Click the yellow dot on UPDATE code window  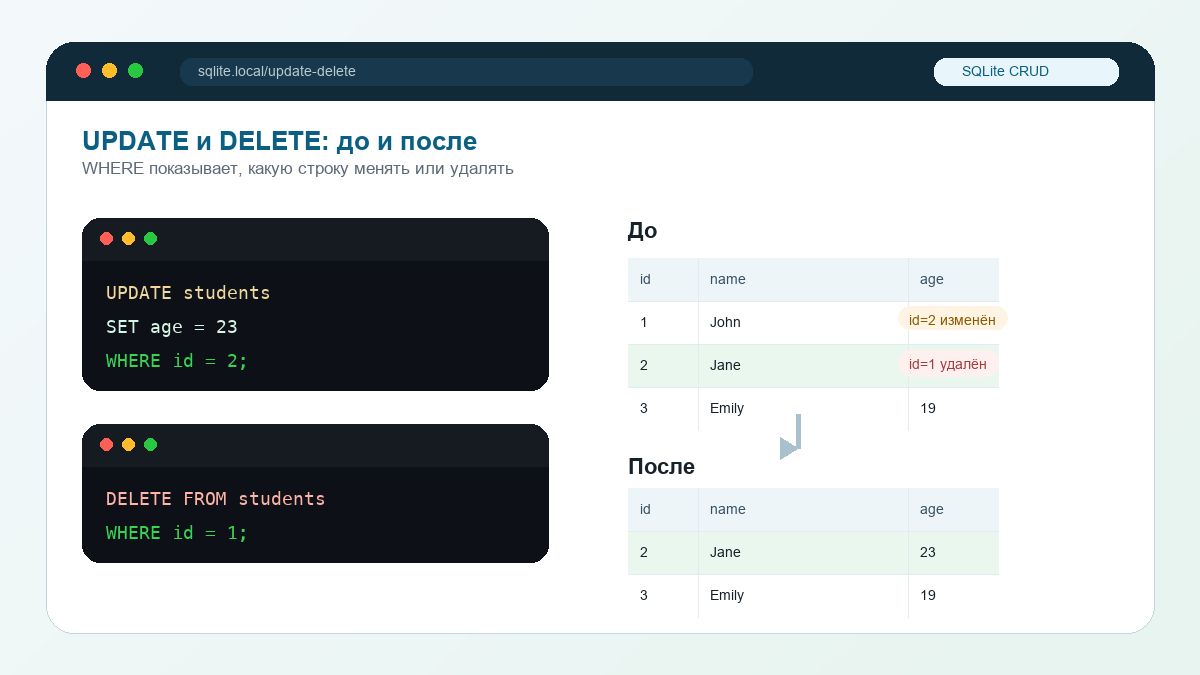128,239
